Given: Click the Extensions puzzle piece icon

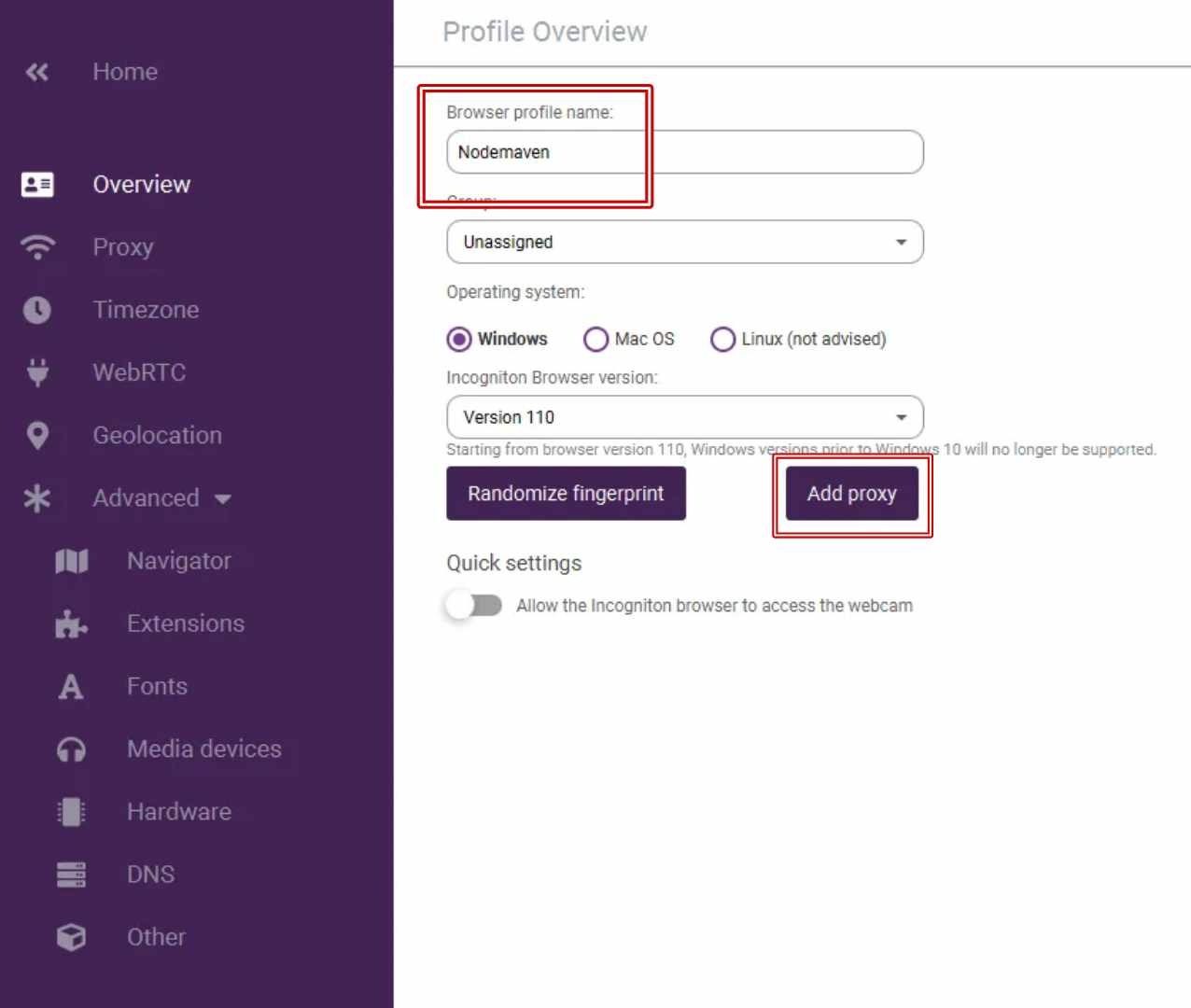Looking at the screenshot, I should [71, 623].
